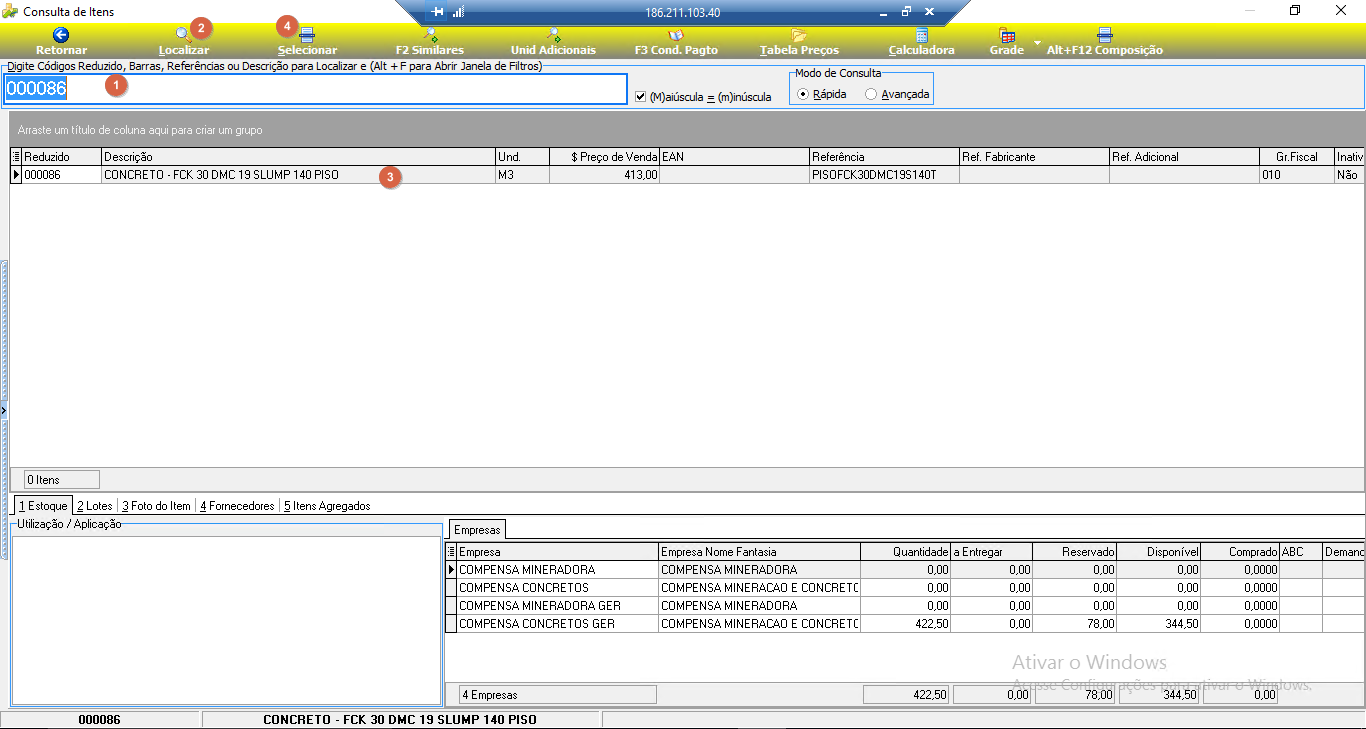Screen dimensions: 1366x729
Task: Click reference cell PISOFCK30DMC19S140T
Action: (x=885, y=175)
